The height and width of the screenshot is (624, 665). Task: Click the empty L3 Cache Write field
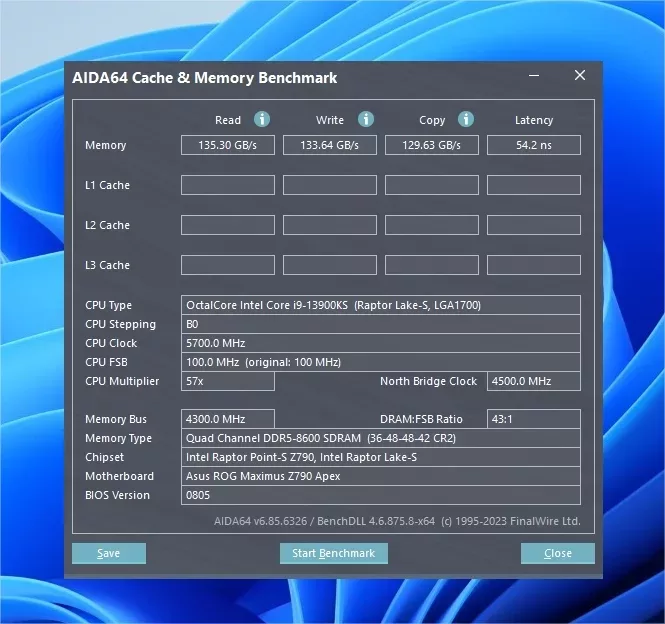(x=330, y=265)
